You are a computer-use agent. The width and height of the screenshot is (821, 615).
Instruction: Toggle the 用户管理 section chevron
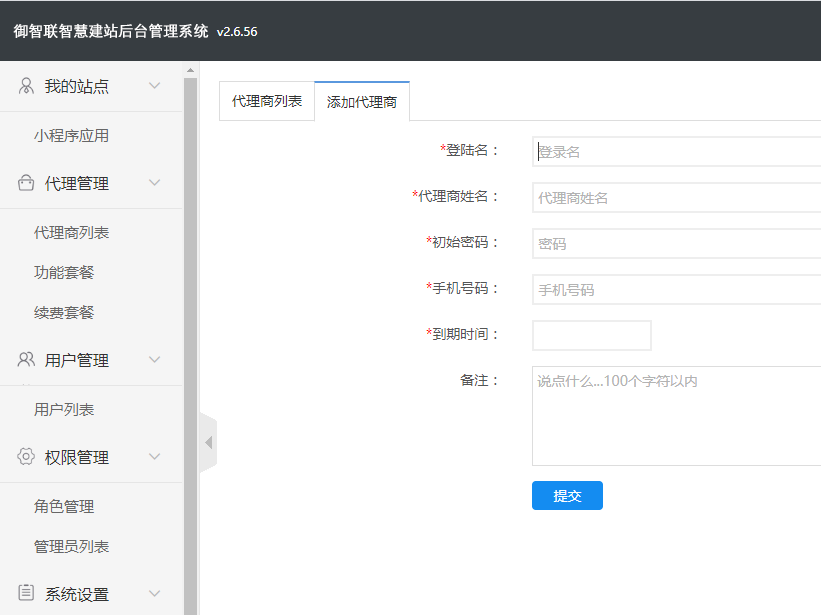(x=154, y=360)
